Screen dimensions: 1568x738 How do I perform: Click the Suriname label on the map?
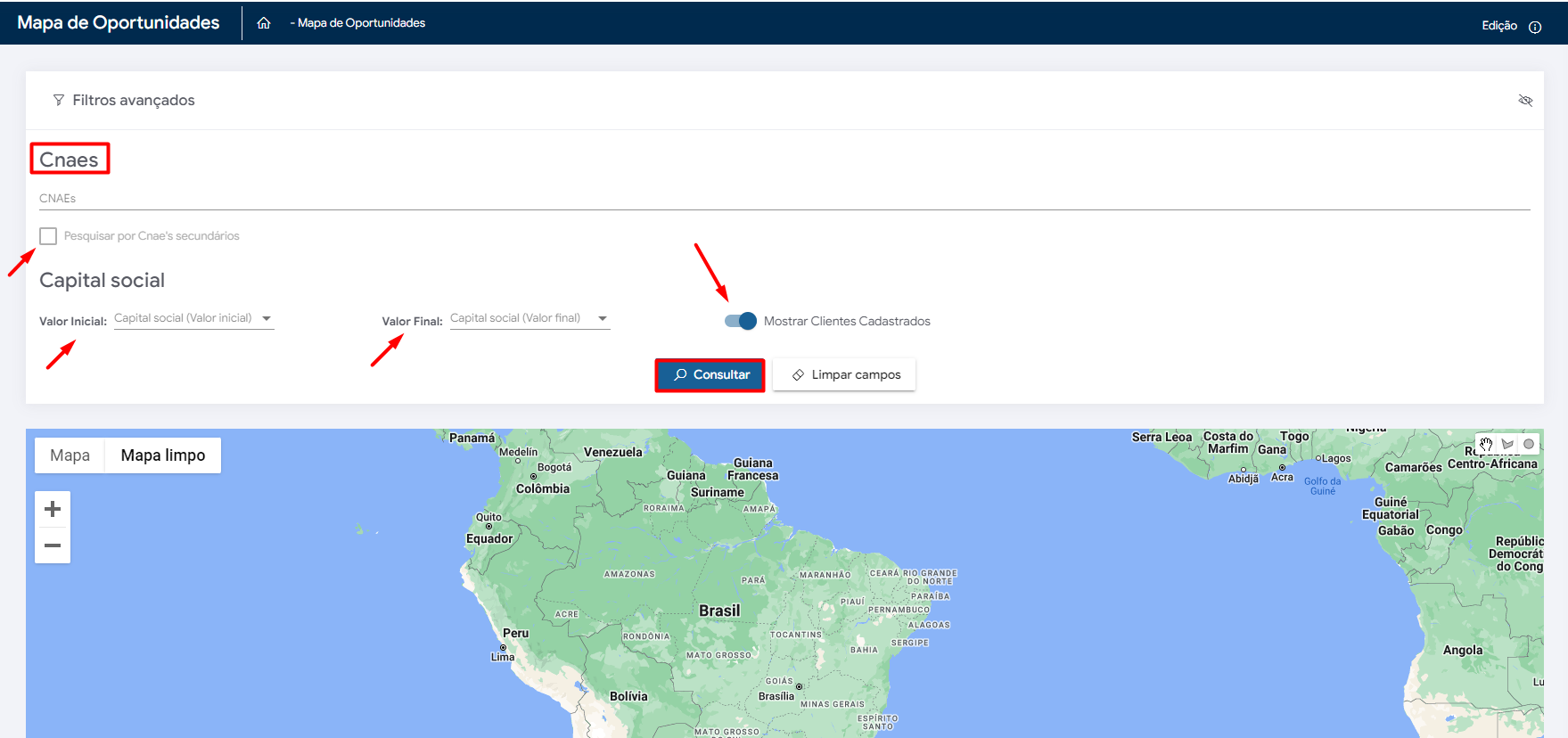click(x=718, y=492)
